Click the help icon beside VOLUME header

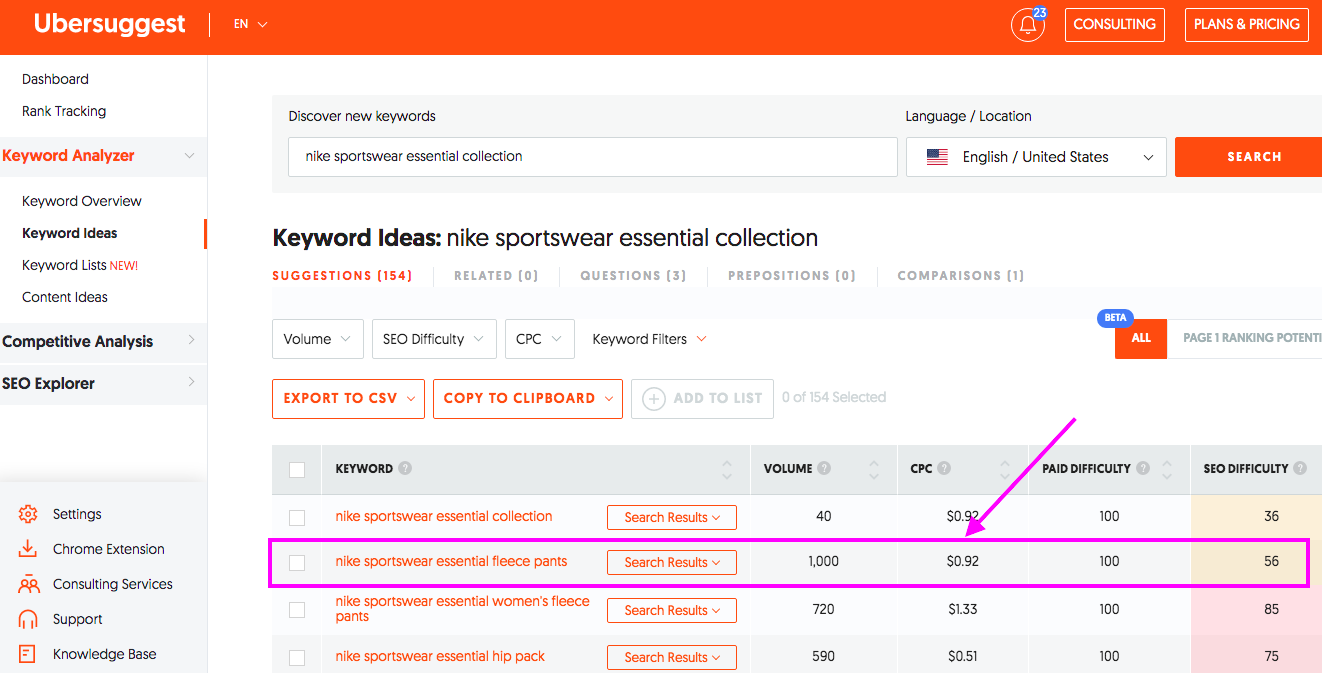coord(824,468)
